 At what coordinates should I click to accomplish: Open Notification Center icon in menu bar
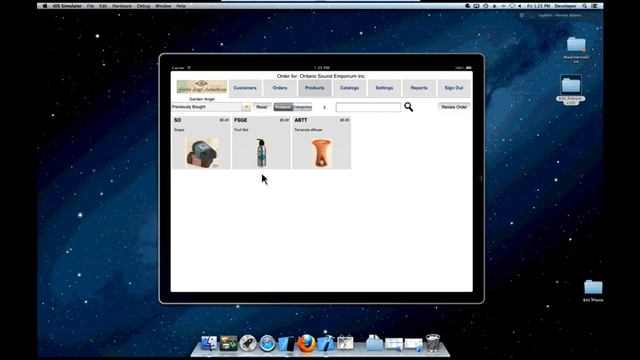coord(595,6)
